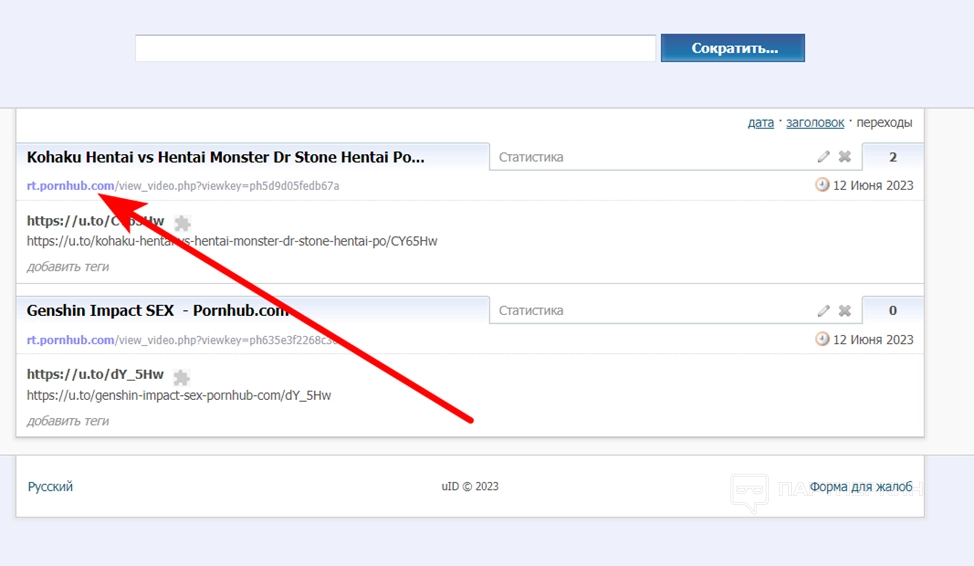Click the URL input field at top
This screenshot has height=566, width=974.
point(396,48)
